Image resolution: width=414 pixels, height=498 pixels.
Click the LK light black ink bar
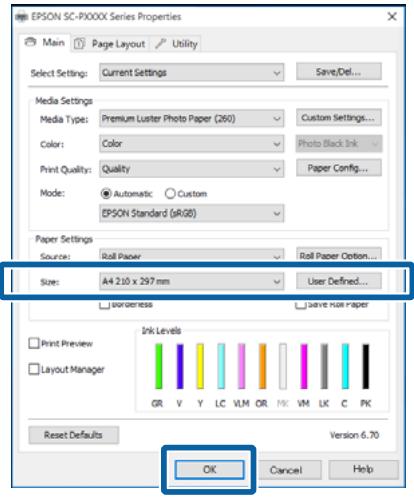coord(324,367)
